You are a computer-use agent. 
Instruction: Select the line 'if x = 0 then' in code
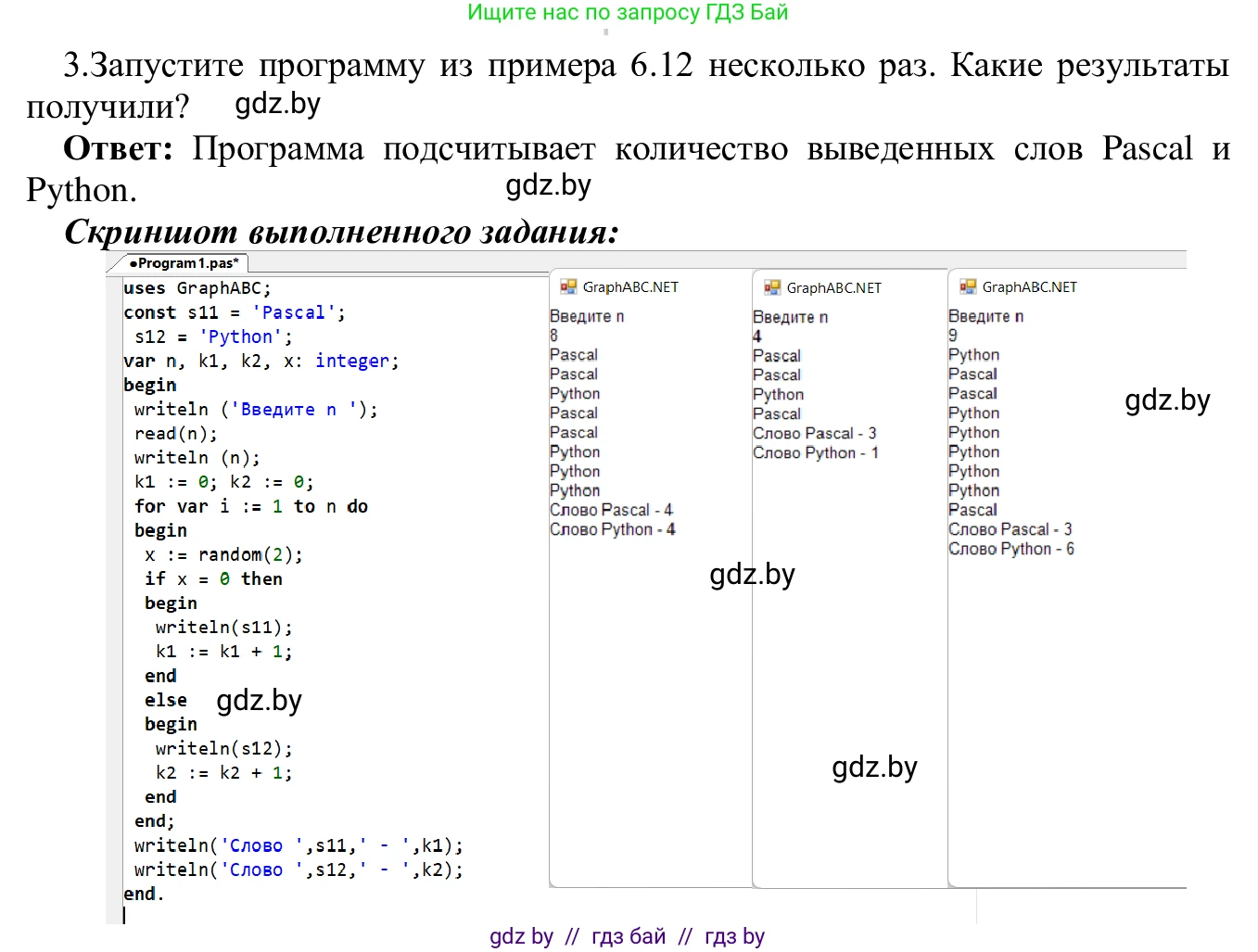(x=213, y=578)
